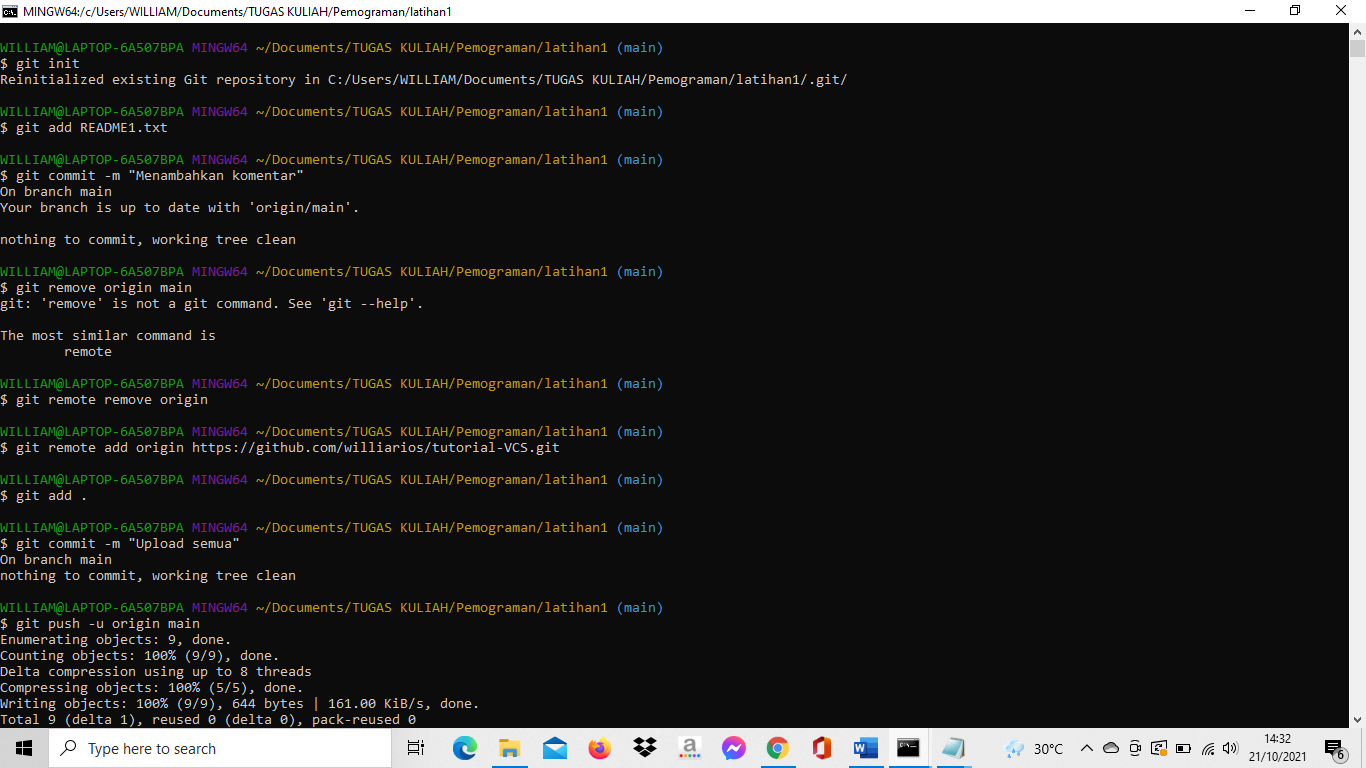
Task: Open File Explorer from the taskbar
Action: coord(510,748)
